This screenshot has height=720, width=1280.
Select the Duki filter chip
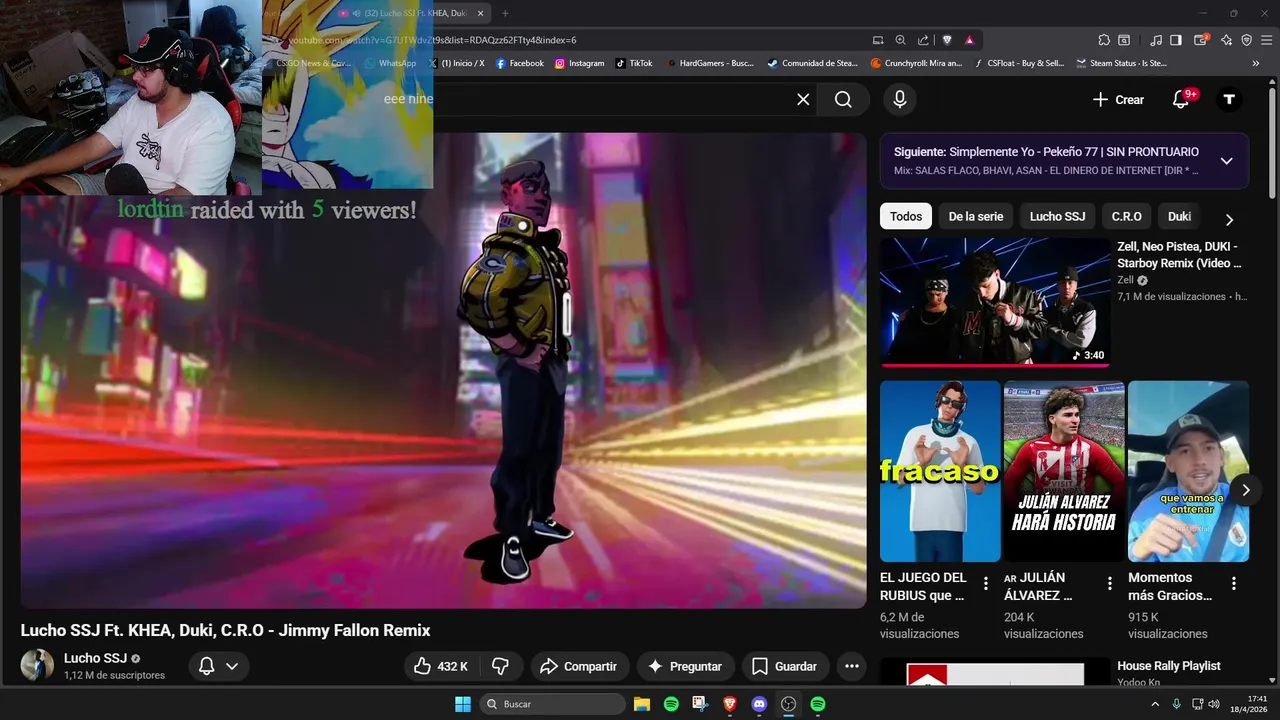(x=1179, y=216)
